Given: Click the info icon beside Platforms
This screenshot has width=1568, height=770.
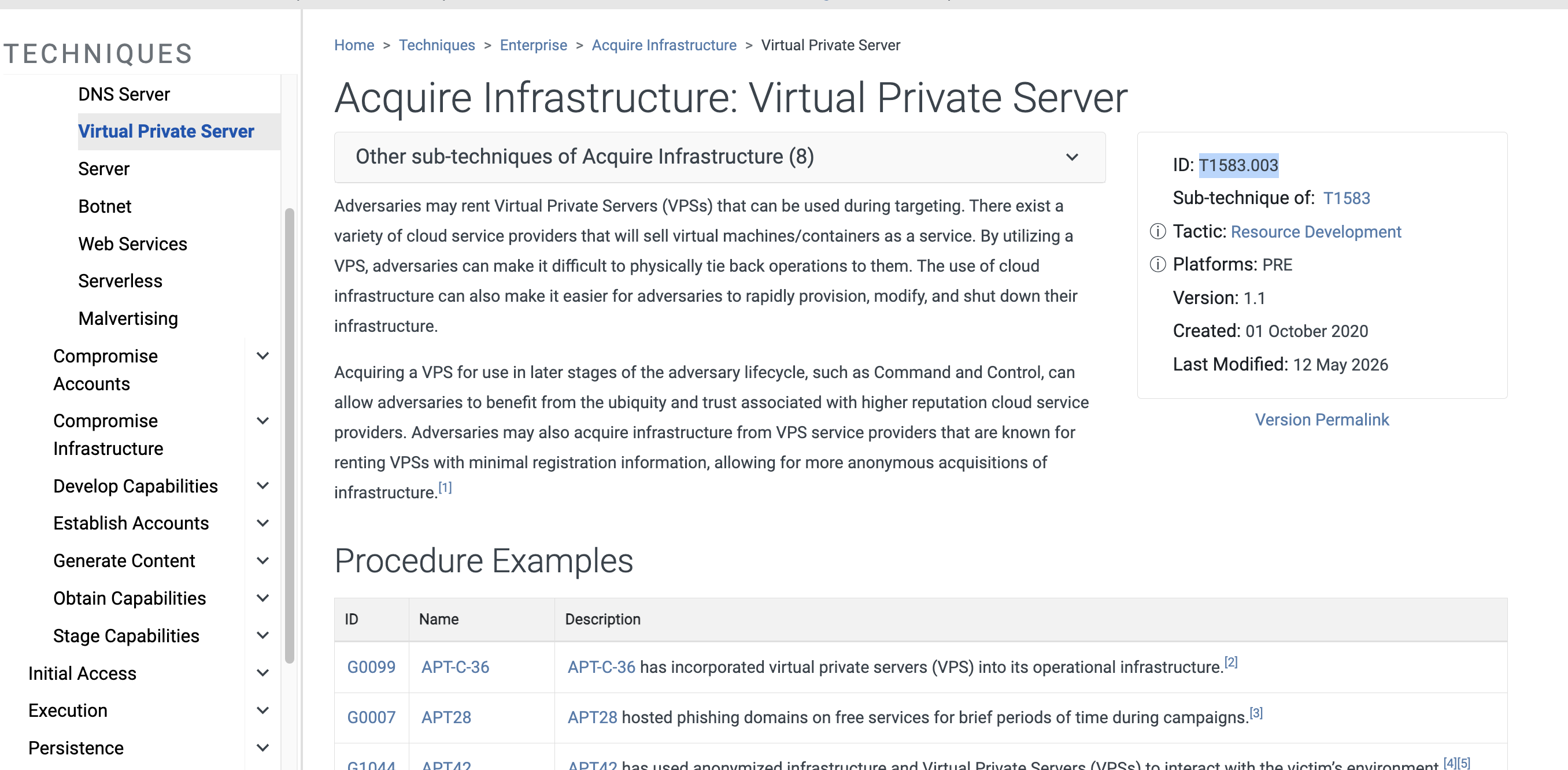Looking at the screenshot, I should 1157,265.
